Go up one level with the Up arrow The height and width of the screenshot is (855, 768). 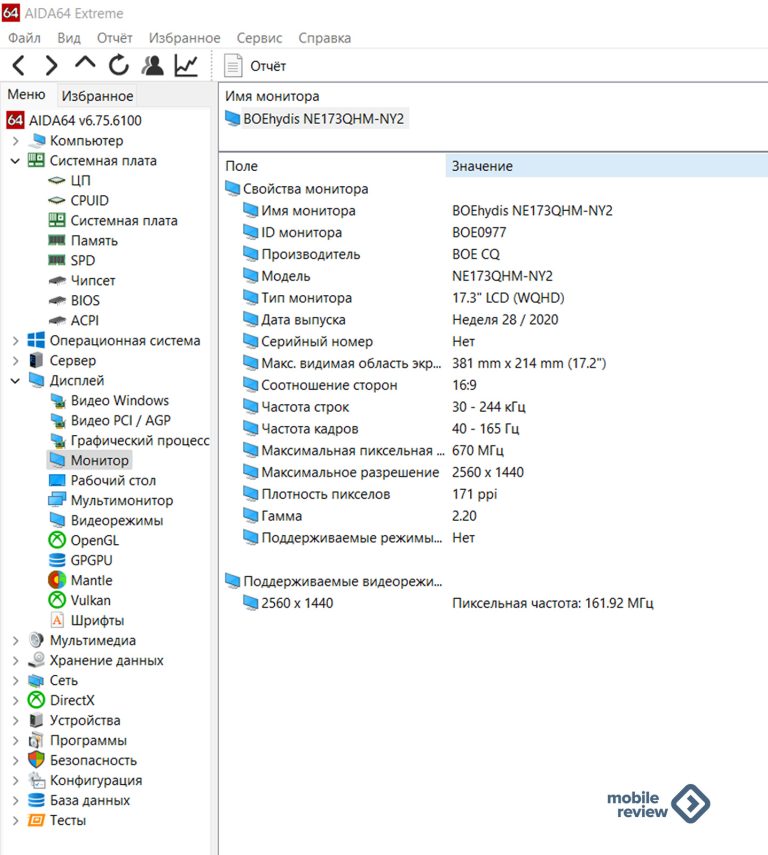click(85, 65)
